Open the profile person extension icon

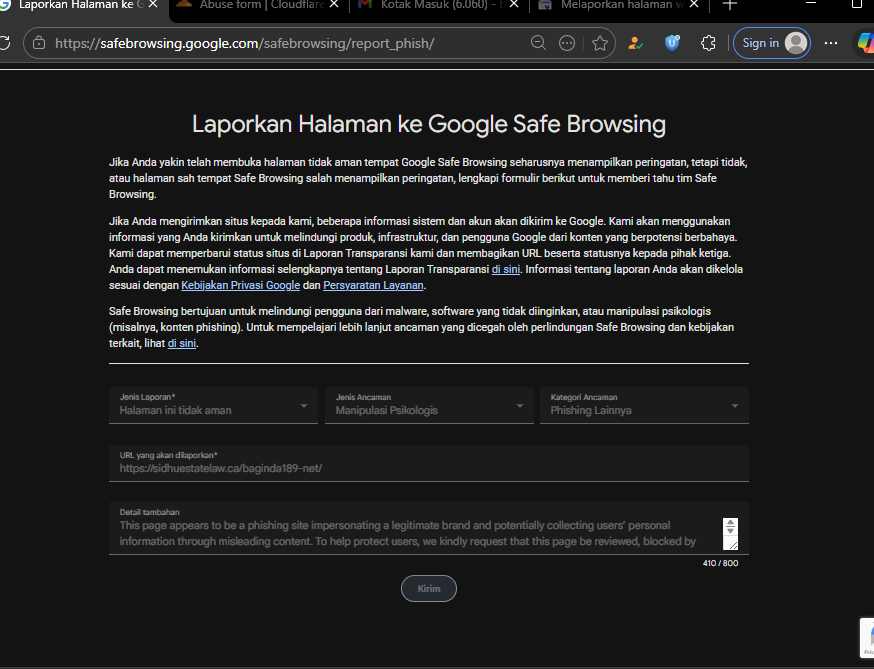(x=635, y=43)
